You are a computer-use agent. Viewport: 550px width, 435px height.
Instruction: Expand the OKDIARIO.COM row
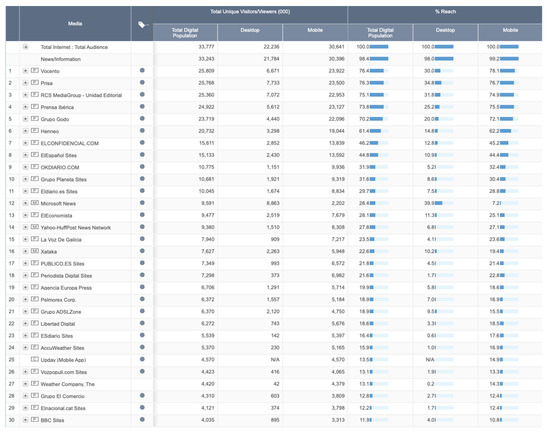pyautogui.click(x=25, y=167)
